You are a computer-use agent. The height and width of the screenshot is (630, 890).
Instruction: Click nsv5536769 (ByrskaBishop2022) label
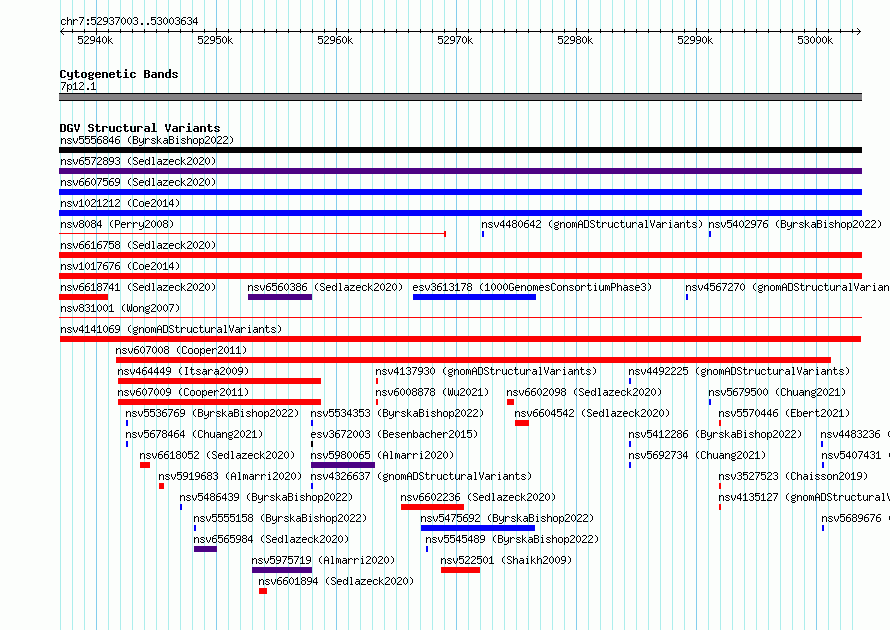pyautogui.click(x=212, y=413)
